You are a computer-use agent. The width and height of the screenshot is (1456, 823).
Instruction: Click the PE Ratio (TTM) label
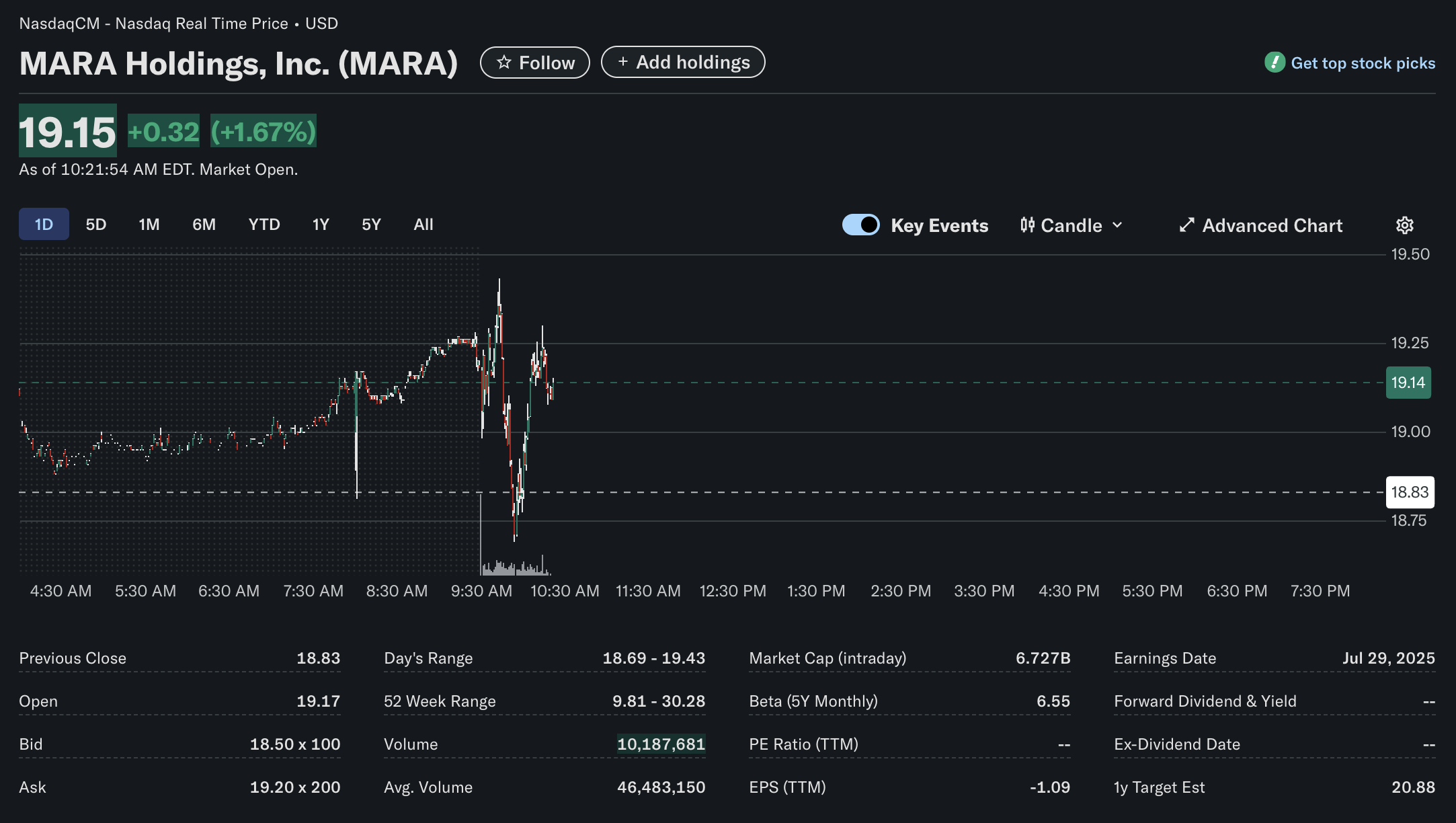click(803, 744)
